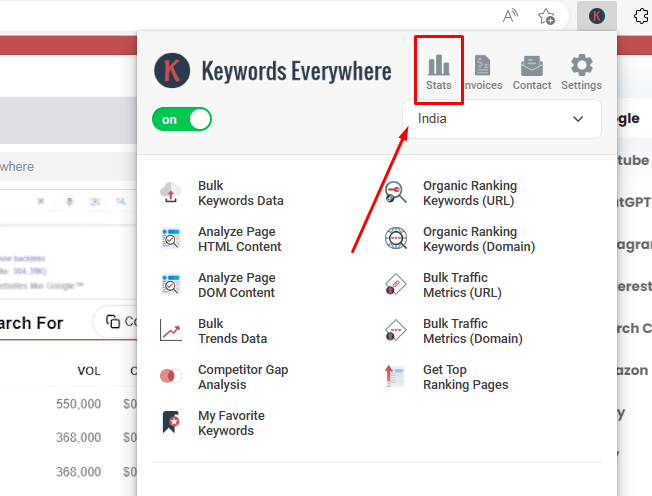The height and width of the screenshot is (496, 652).
Task: Open the Invoices document icon
Action: coord(482,65)
